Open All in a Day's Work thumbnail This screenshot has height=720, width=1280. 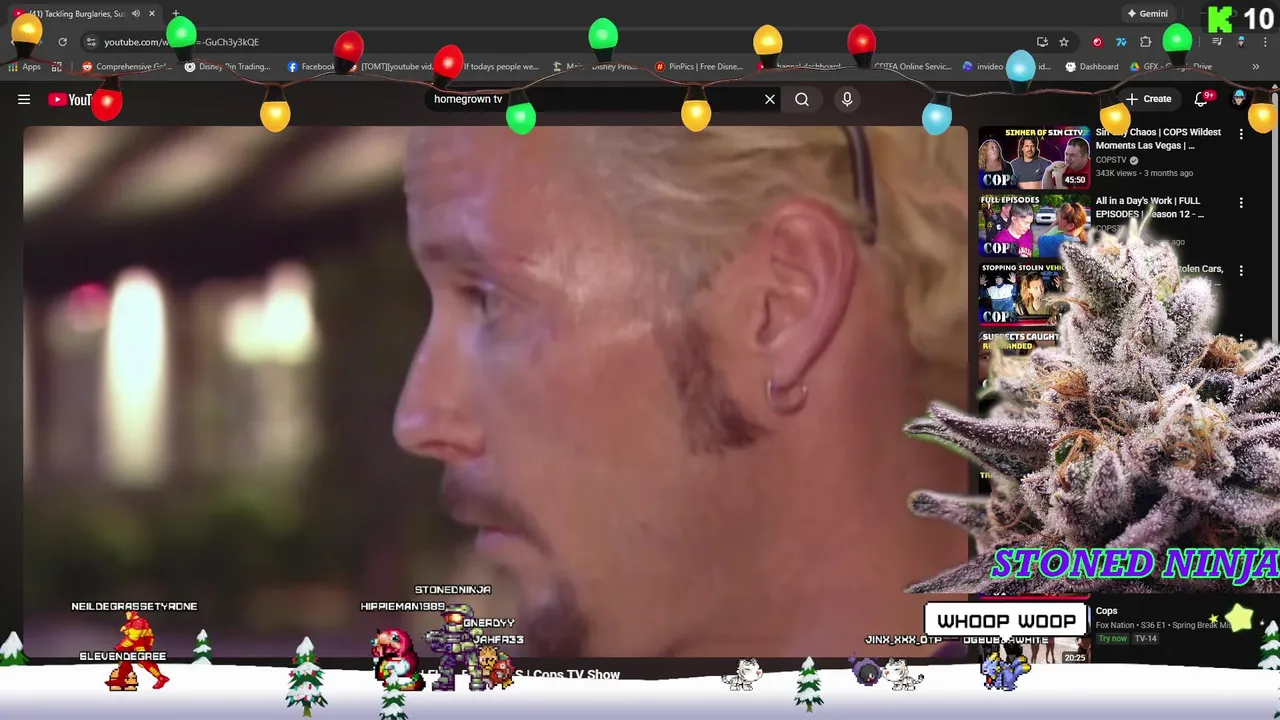pyautogui.click(x=1034, y=226)
